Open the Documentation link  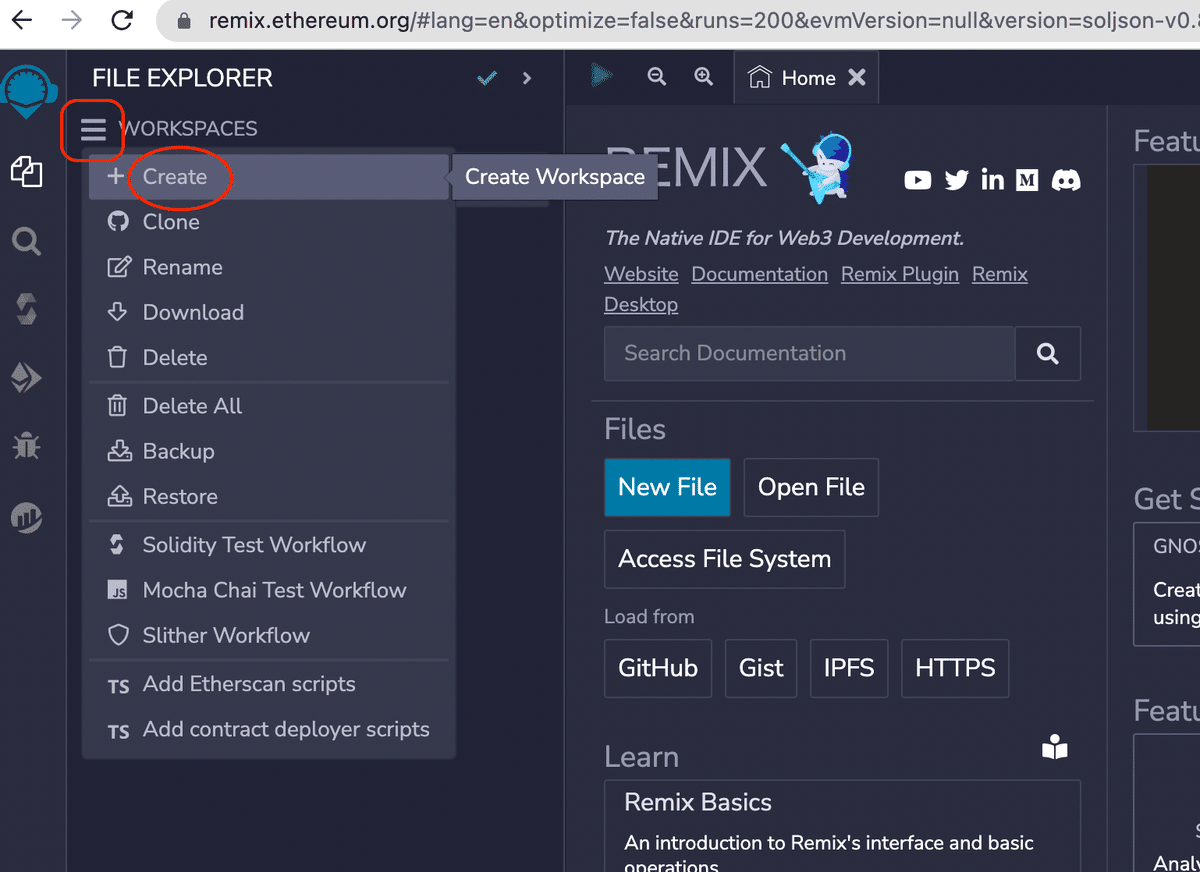pyautogui.click(x=760, y=274)
